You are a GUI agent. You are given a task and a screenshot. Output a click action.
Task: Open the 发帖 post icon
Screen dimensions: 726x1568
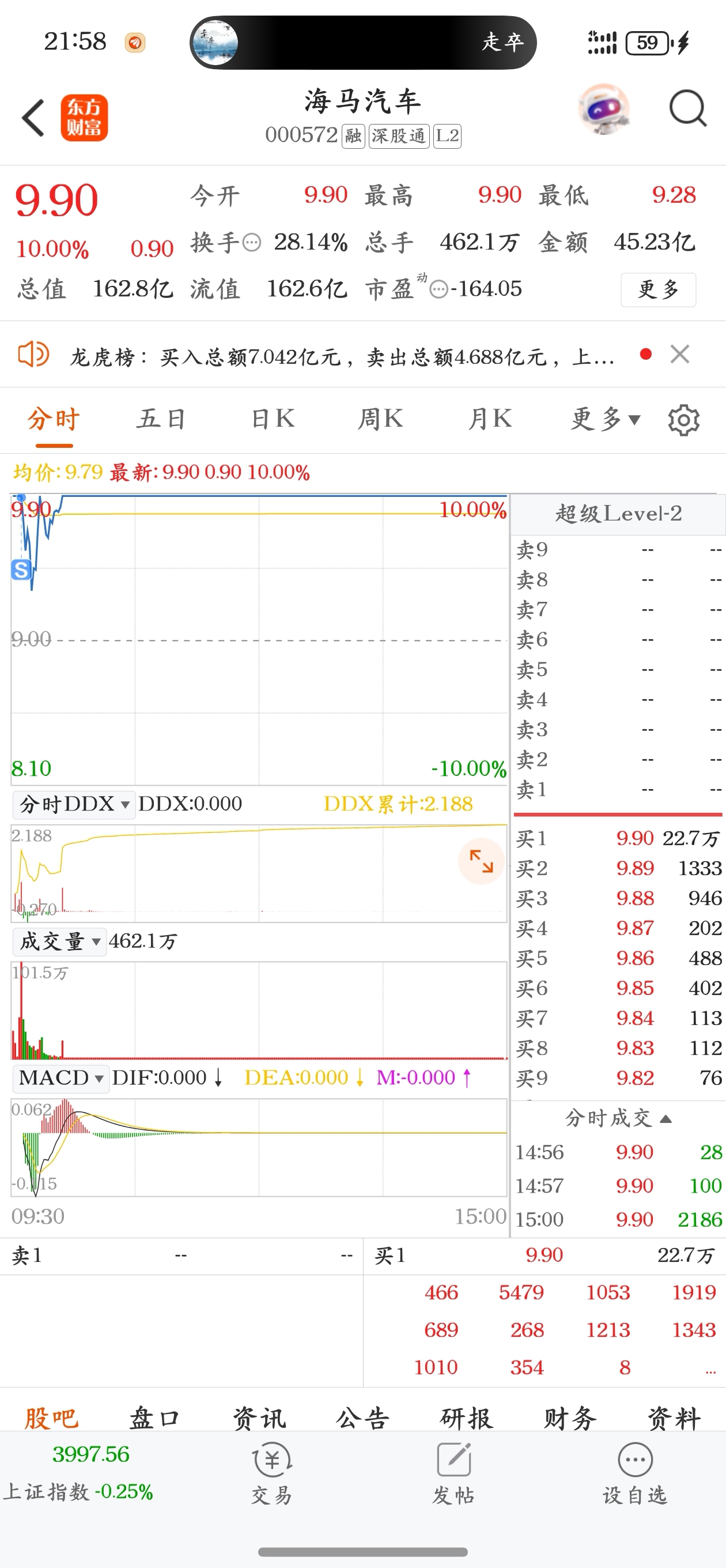click(454, 1473)
